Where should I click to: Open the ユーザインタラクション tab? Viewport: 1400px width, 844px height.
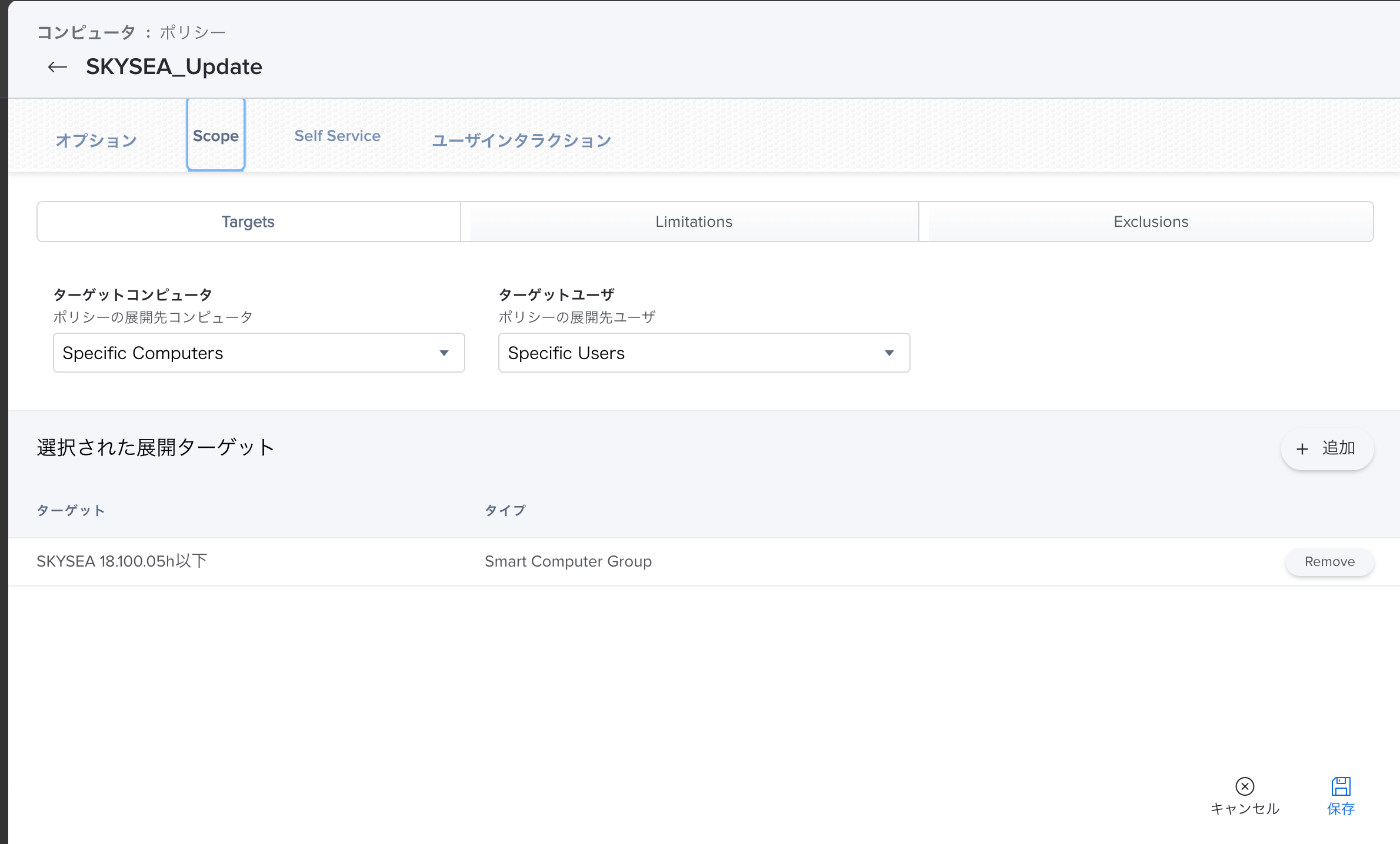[521, 141]
